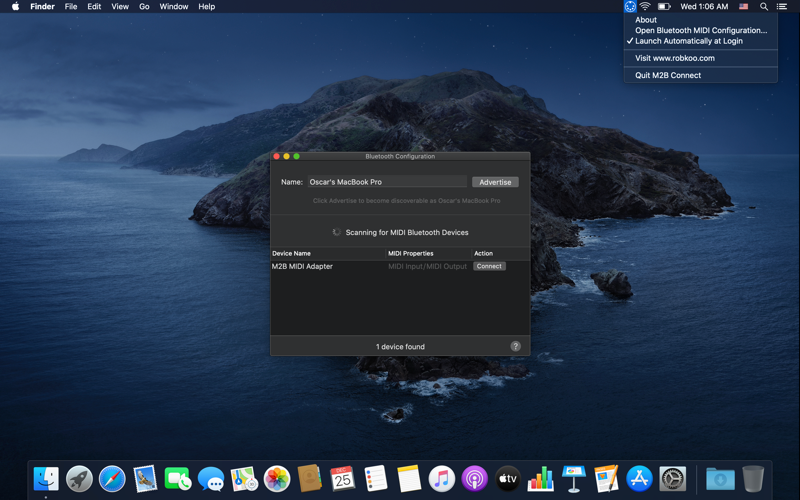Open the Music app in dock
800x500 pixels.
coord(442,479)
